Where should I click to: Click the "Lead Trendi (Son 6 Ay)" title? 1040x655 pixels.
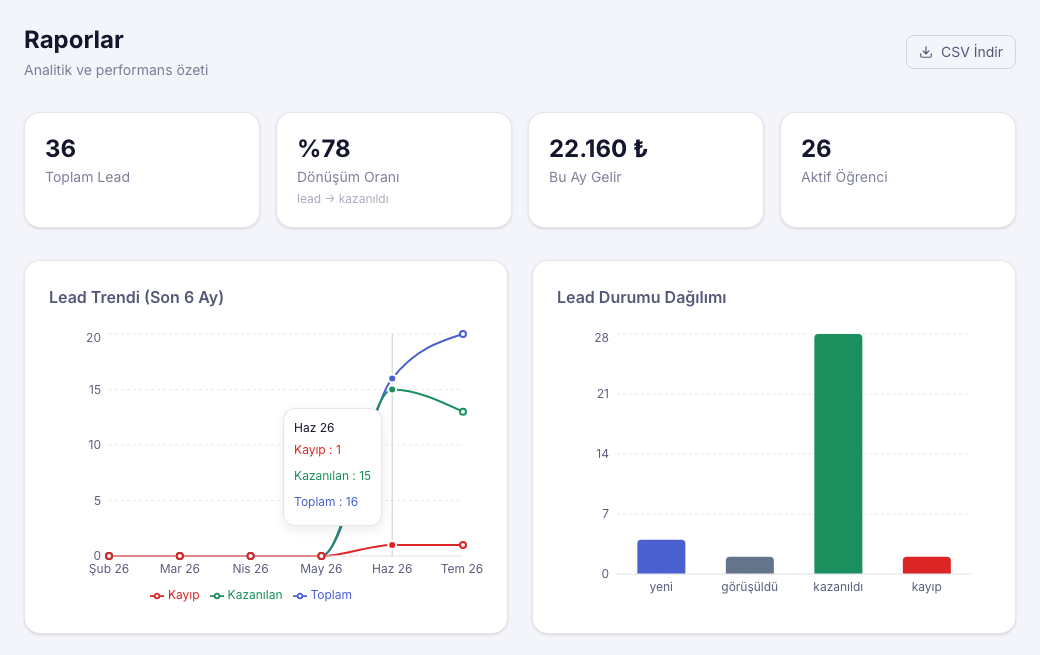click(136, 297)
